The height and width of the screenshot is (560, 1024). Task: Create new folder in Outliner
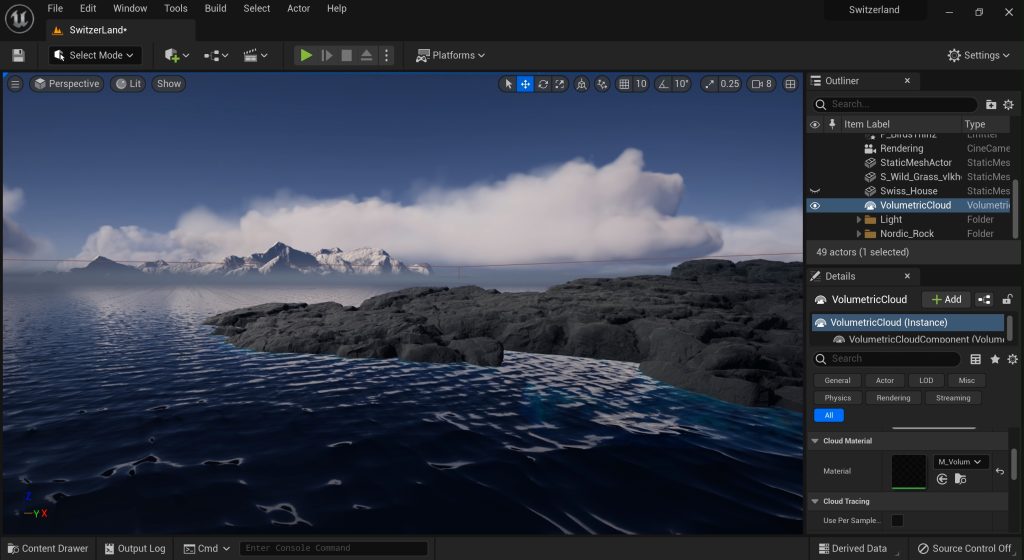coord(991,104)
